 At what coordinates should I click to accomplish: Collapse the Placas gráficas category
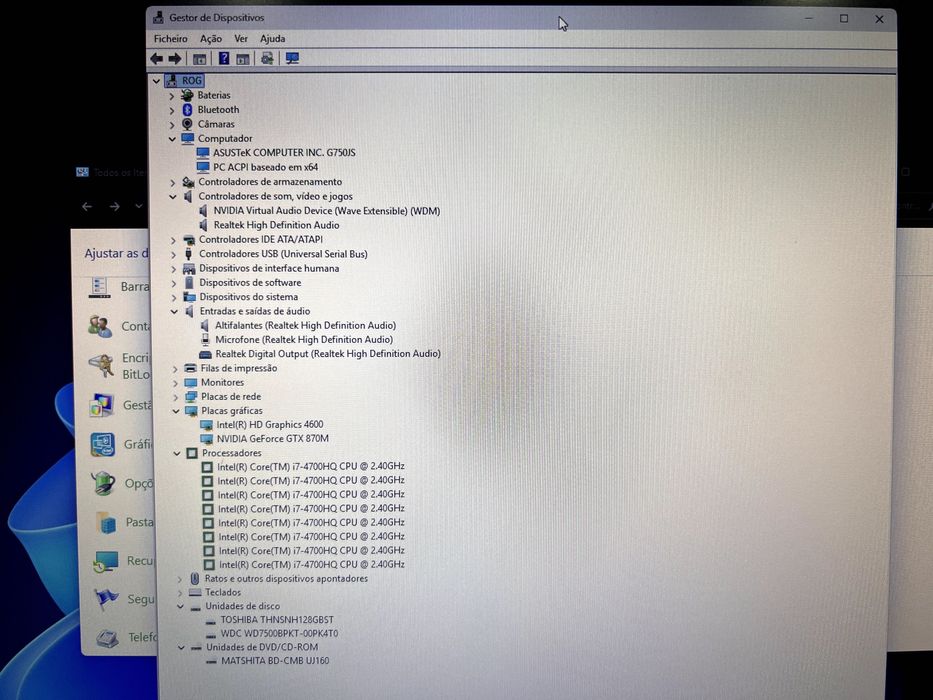[176, 411]
